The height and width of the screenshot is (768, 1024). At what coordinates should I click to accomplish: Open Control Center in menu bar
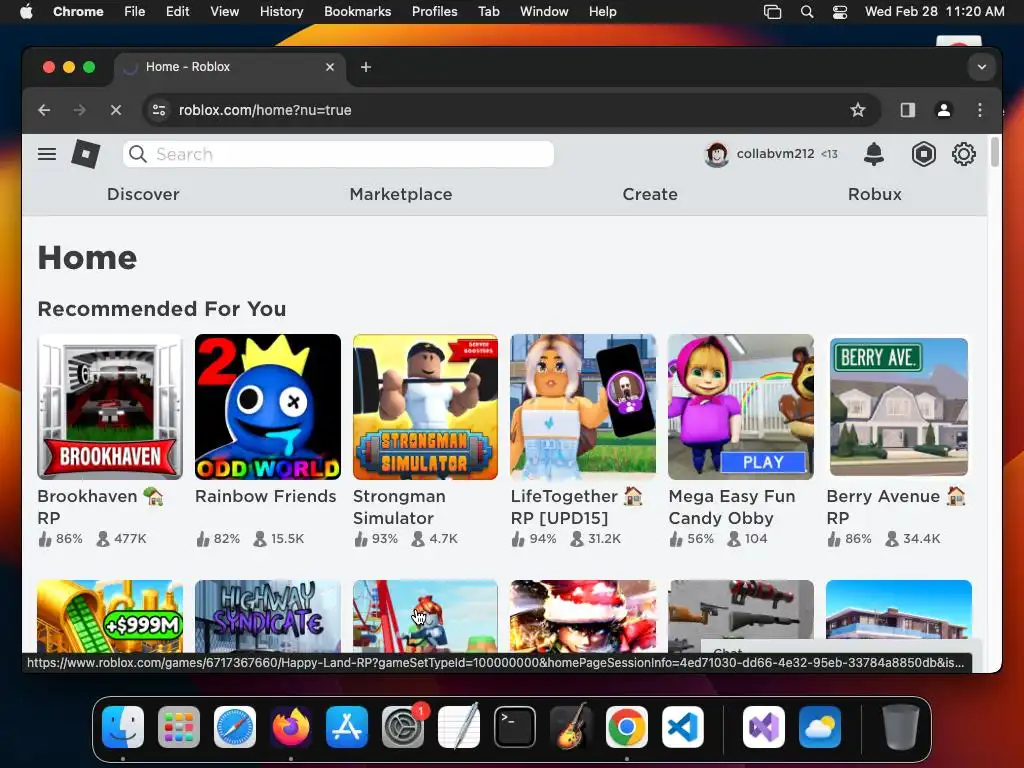click(x=840, y=12)
